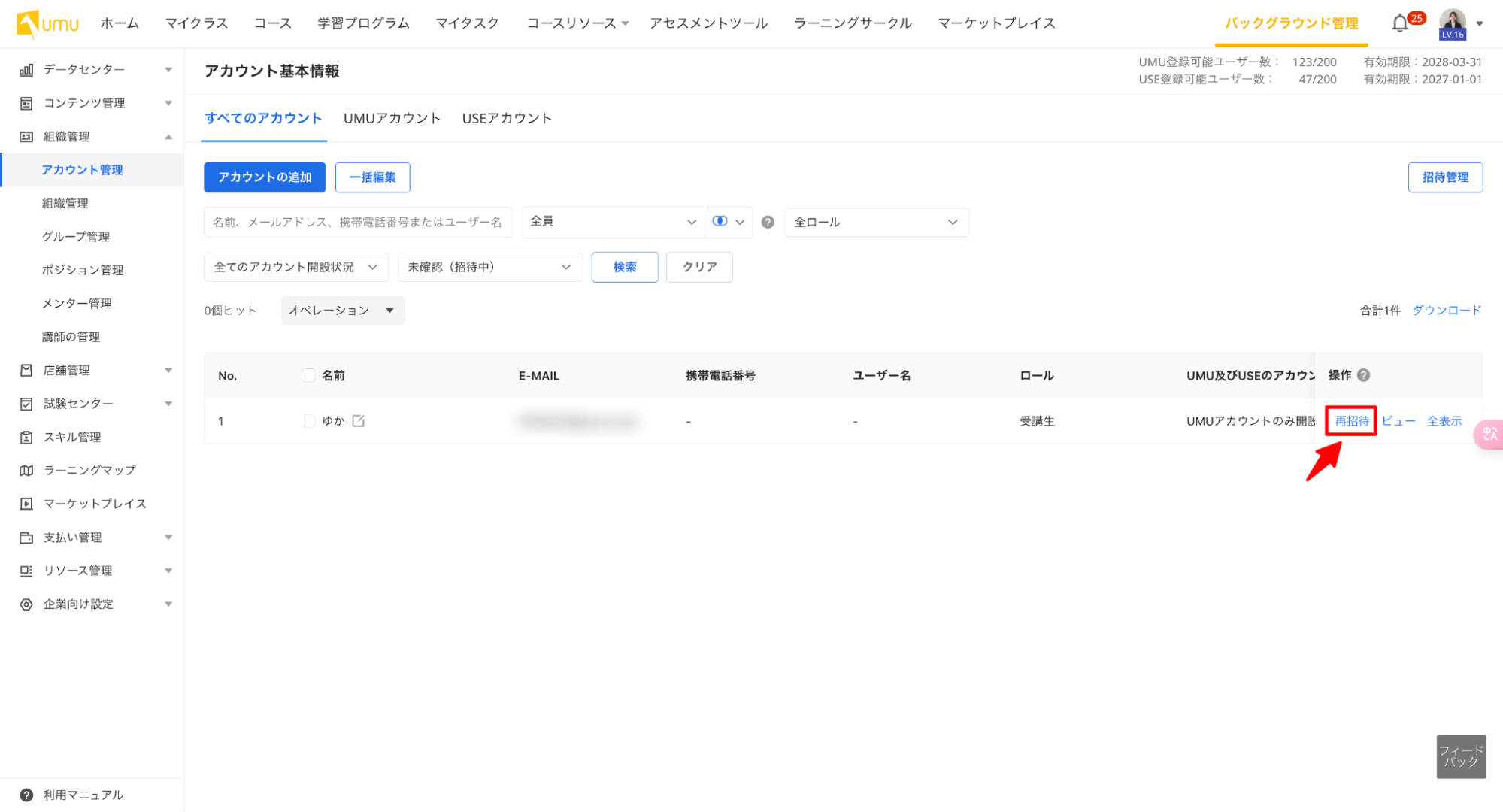Click the notification bell icon
Image resolution: width=1503 pixels, height=812 pixels.
[1399, 23]
